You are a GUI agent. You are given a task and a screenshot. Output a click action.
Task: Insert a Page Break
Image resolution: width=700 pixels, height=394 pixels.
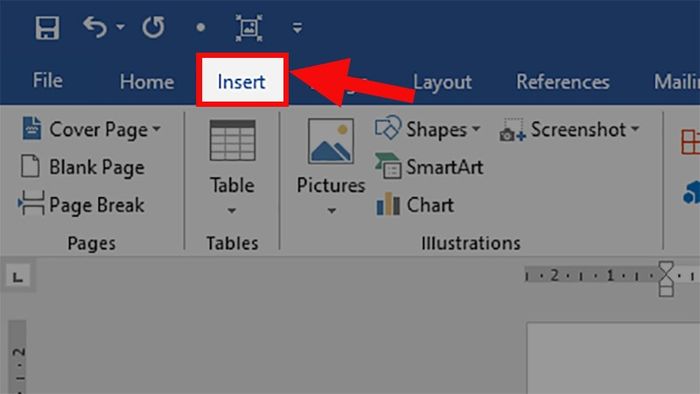click(x=81, y=205)
